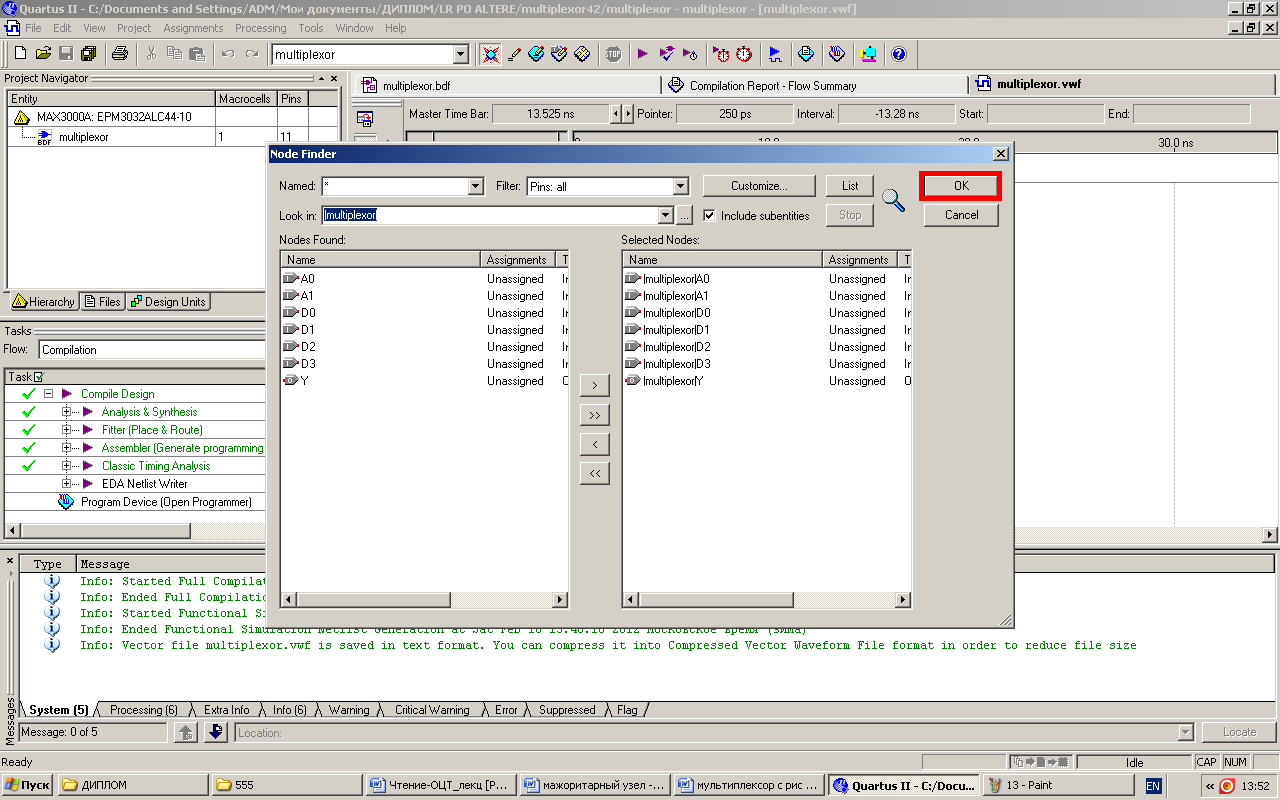Open the Look in dropdown arrow
The height and width of the screenshot is (800, 1280).
pyautogui.click(x=665, y=215)
